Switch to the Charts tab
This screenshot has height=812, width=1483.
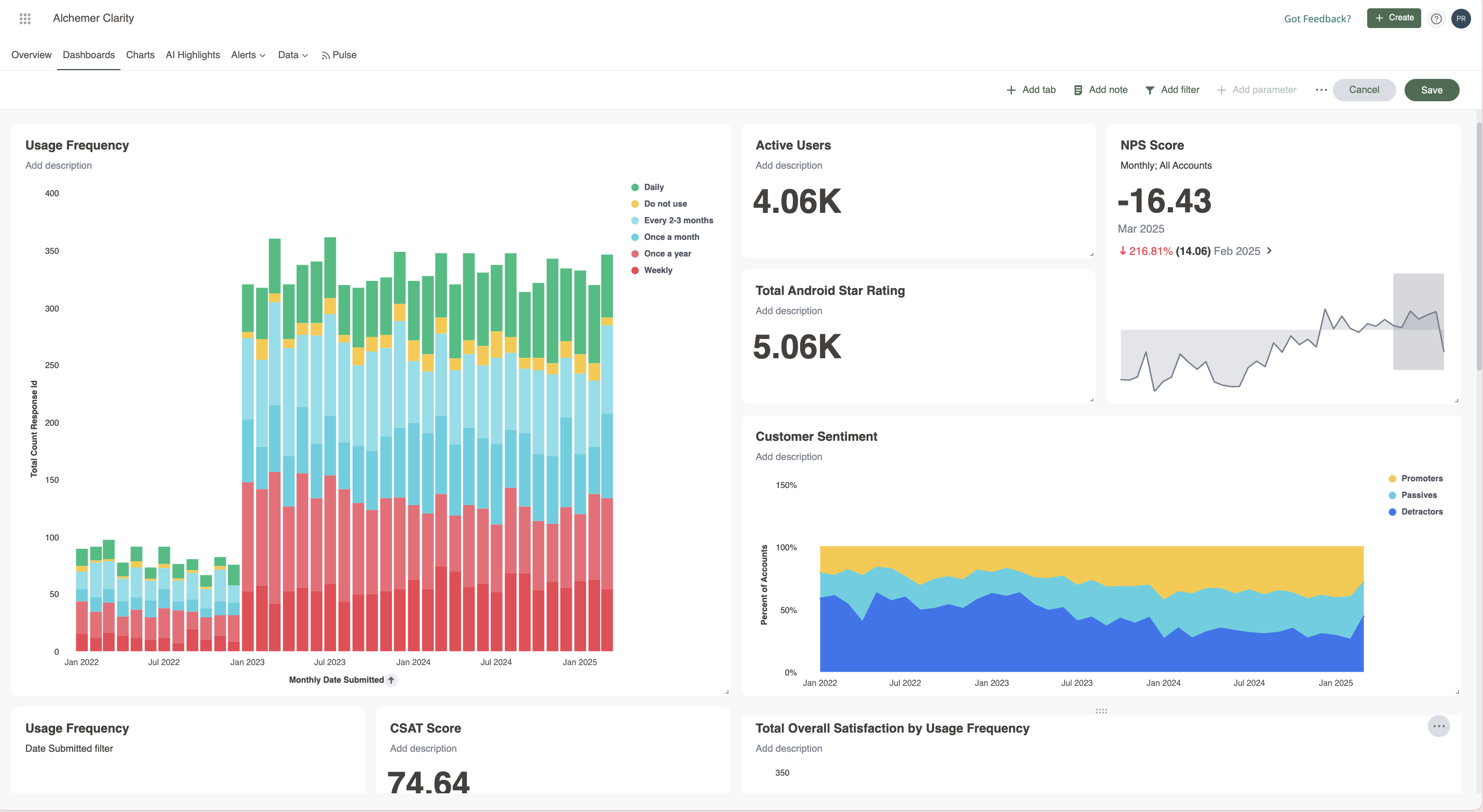(x=140, y=55)
